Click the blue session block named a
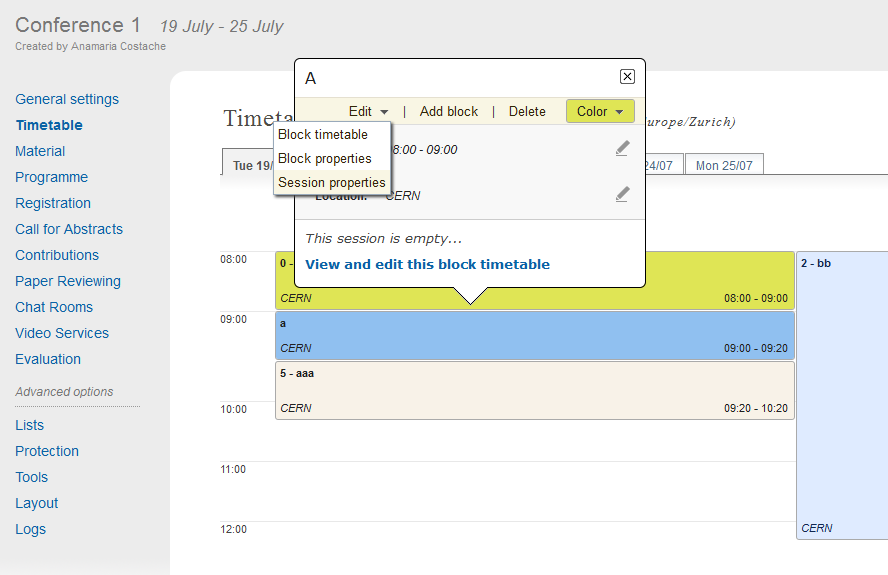This screenshot has height=575, width=888. tap(535, 335)
